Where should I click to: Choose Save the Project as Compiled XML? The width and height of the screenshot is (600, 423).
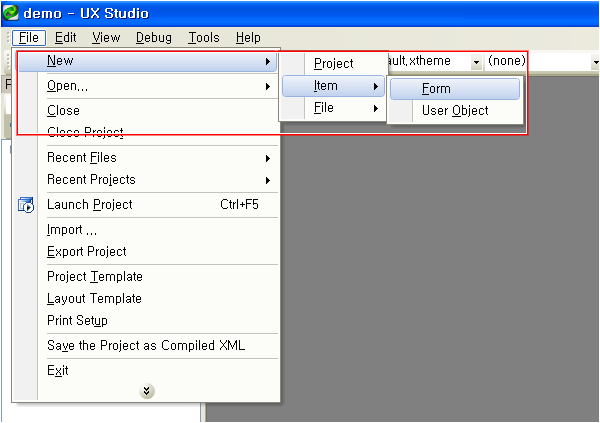click(148, 346)
